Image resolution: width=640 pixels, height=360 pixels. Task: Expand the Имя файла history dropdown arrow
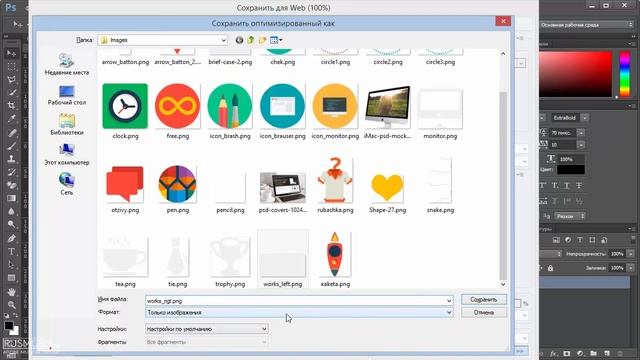click(x=449, y=301)
